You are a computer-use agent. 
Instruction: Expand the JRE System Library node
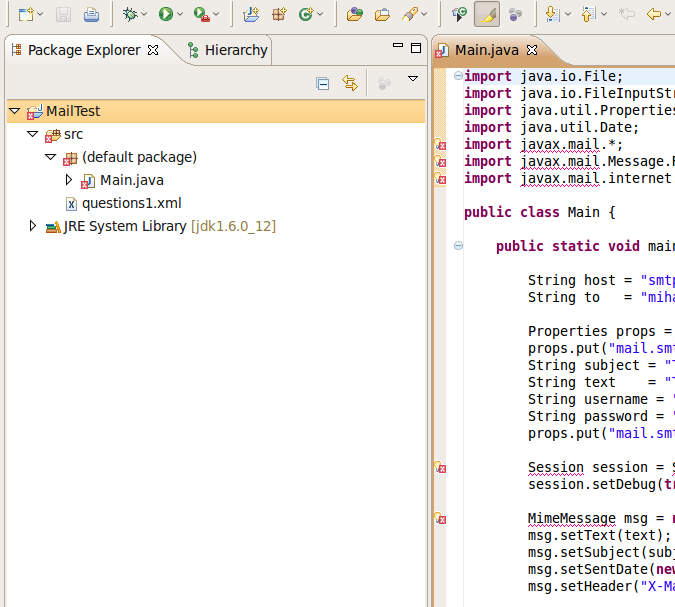pyautogui.click(x=33, y=226)
